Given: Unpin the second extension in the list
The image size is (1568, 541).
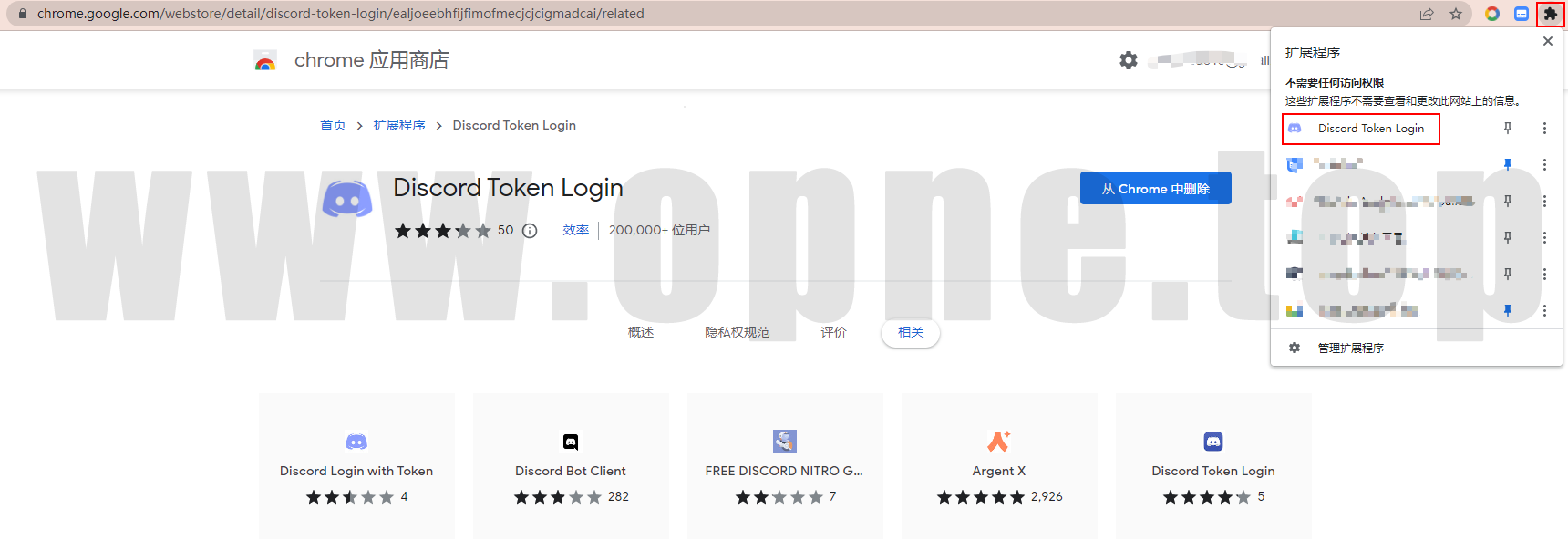Looking at the screenshot, I should (1508, 164).
